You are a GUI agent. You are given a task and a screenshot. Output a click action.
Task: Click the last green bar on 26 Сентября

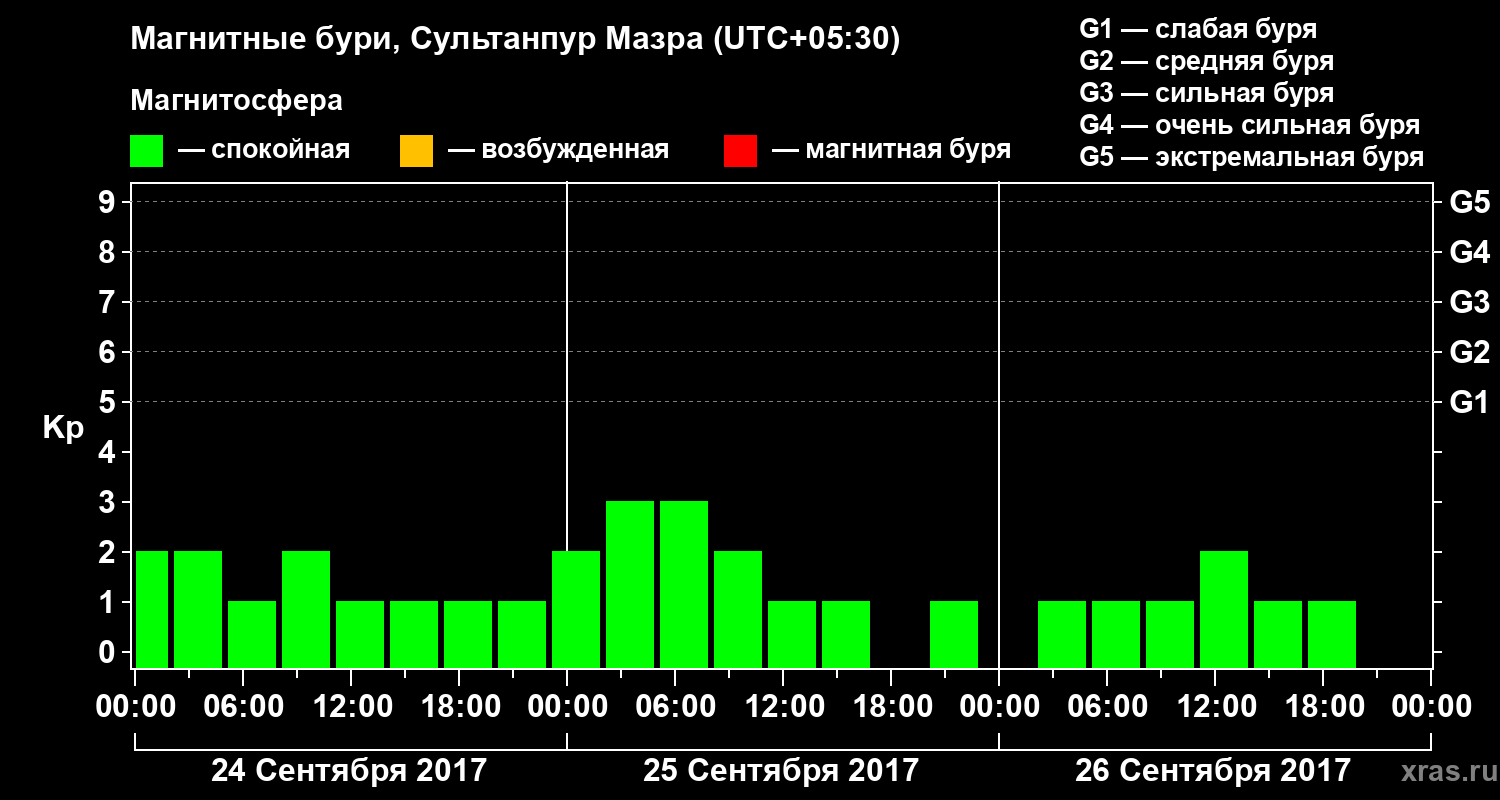(x=1332, y=634)
